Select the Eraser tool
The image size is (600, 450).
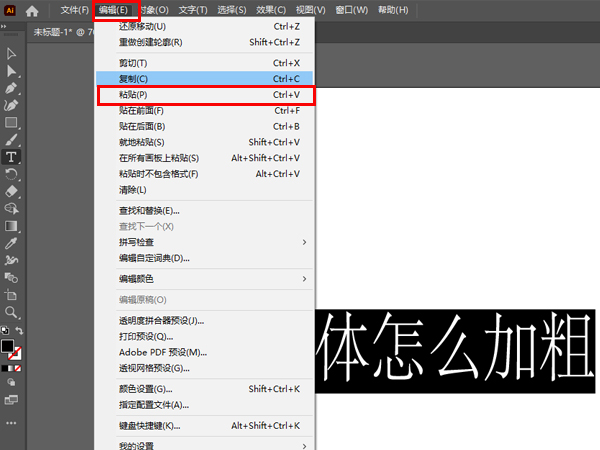(x=12, y=191)
